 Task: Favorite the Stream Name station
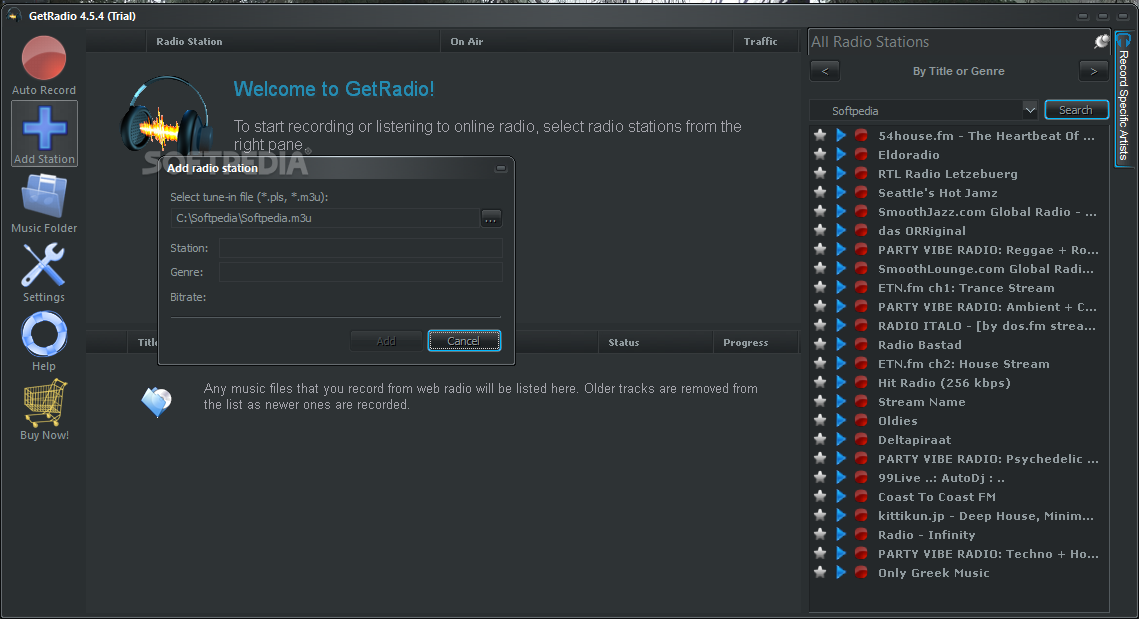point(820,401)
